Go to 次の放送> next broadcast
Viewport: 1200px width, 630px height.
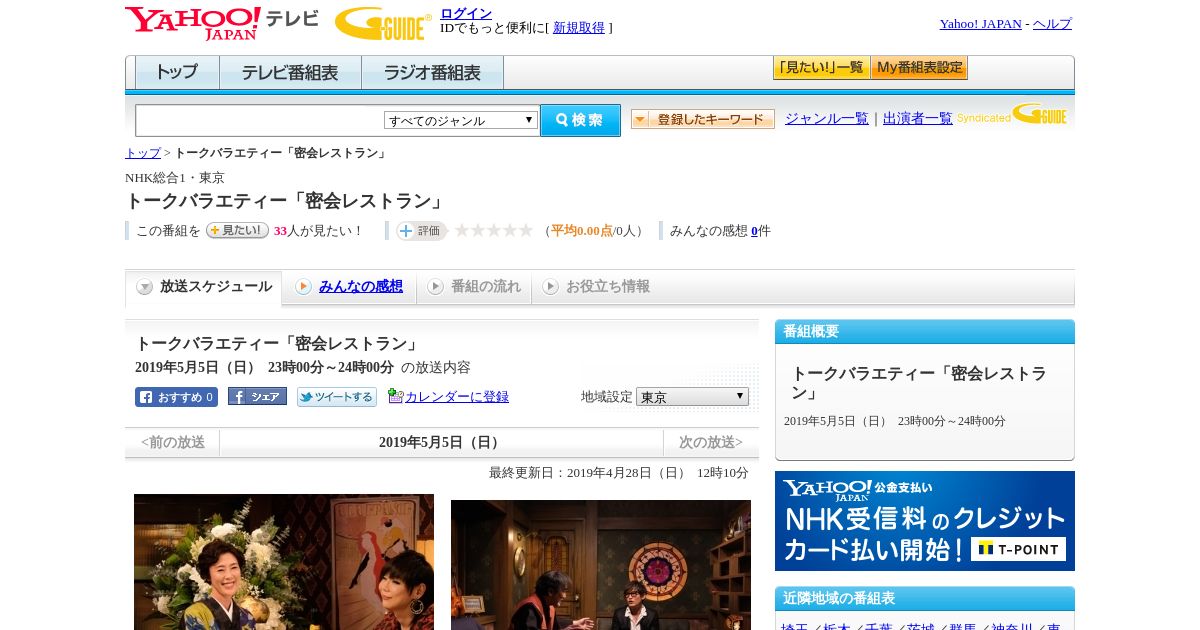point(711,442)
